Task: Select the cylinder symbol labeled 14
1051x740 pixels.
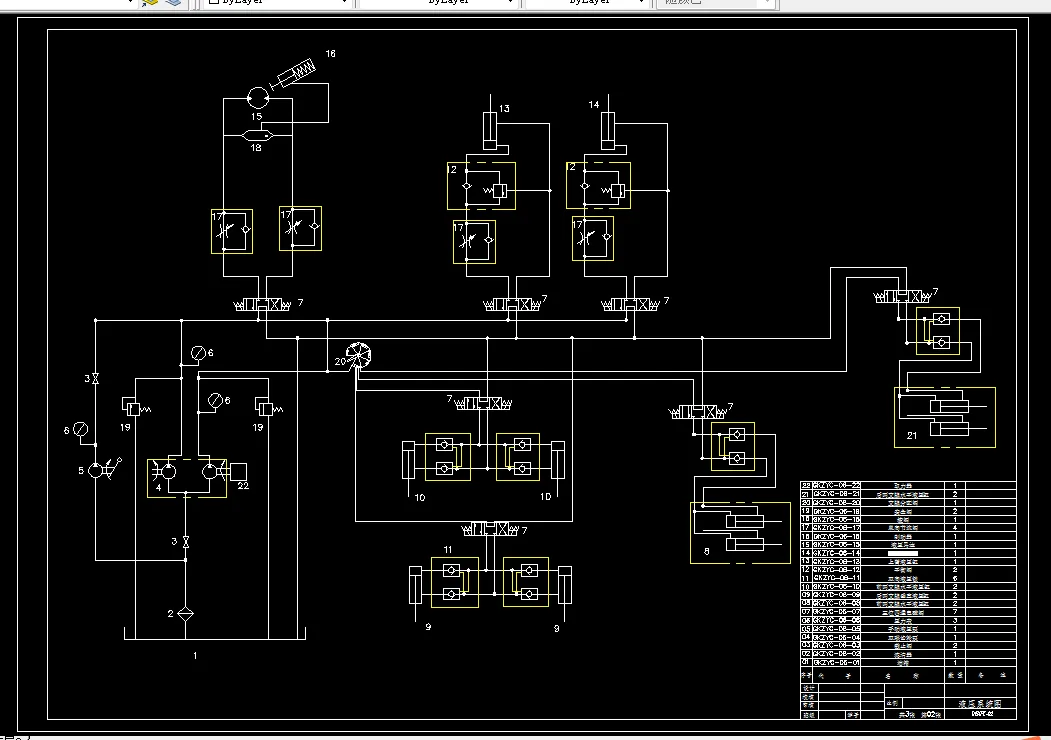Action: point(608,131)
